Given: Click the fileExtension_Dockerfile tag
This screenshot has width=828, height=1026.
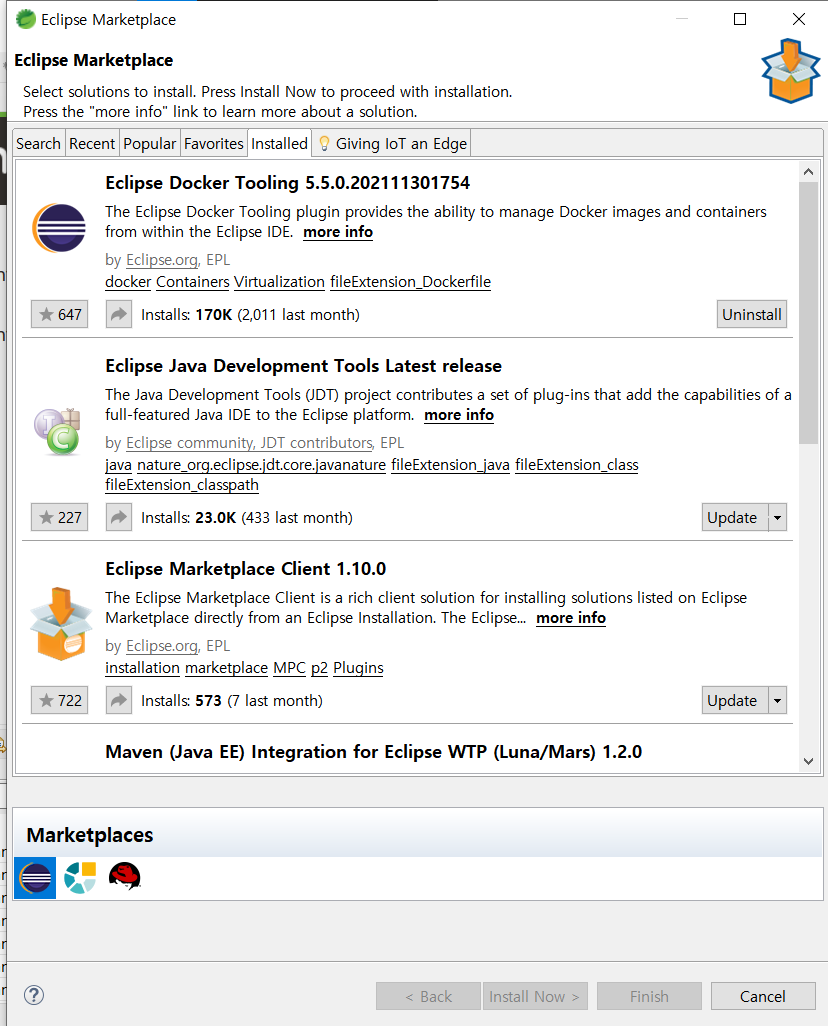Looking at the screenshot, I should pyautogui.click(x=410, y=282).
